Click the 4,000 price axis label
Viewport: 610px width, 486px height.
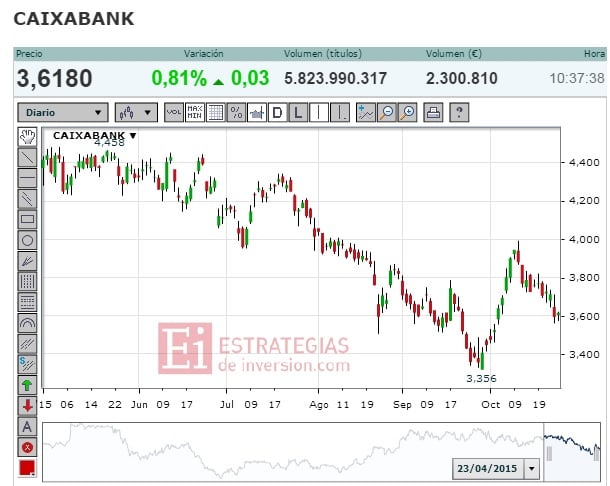[584, 239]
